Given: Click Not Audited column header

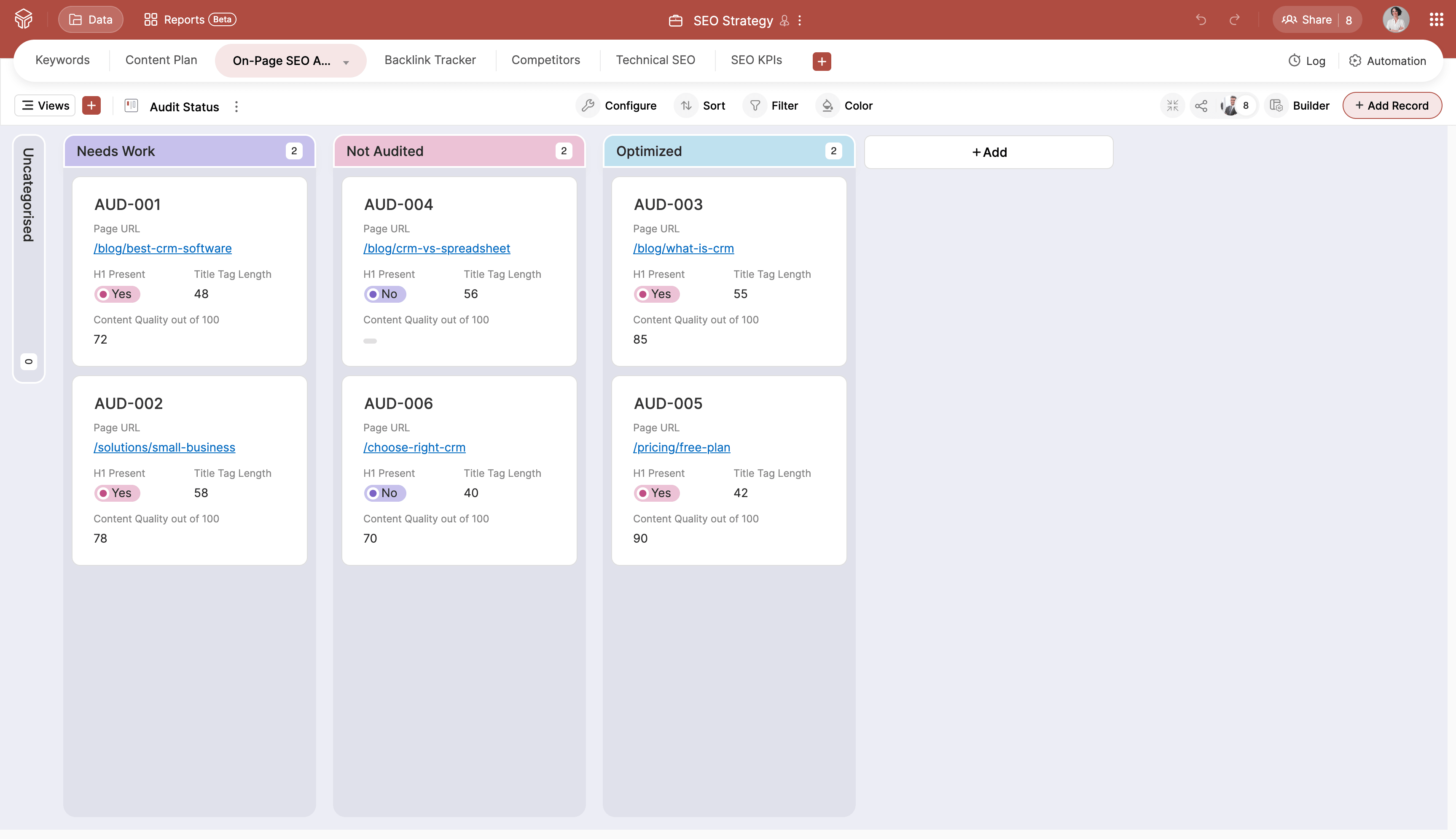Looking at the screenshot, I should pos(459,151).
